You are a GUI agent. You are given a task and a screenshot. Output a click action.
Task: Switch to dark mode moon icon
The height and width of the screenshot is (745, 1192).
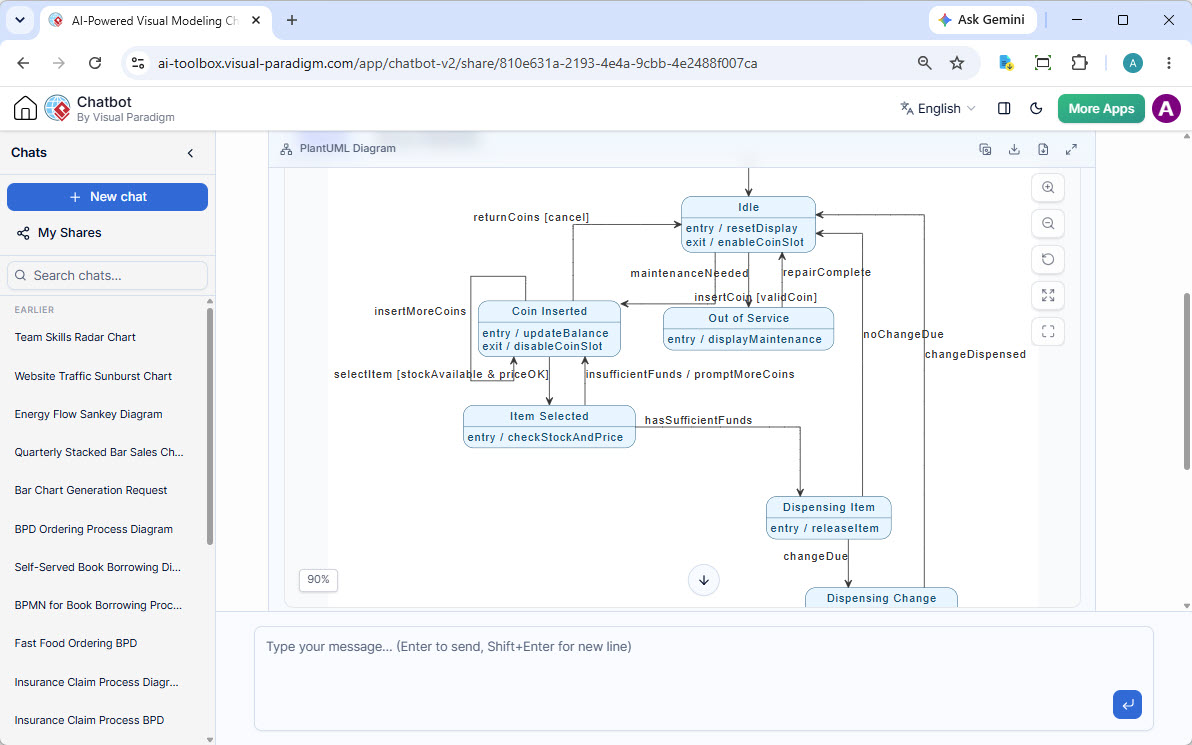(1035, 109)
